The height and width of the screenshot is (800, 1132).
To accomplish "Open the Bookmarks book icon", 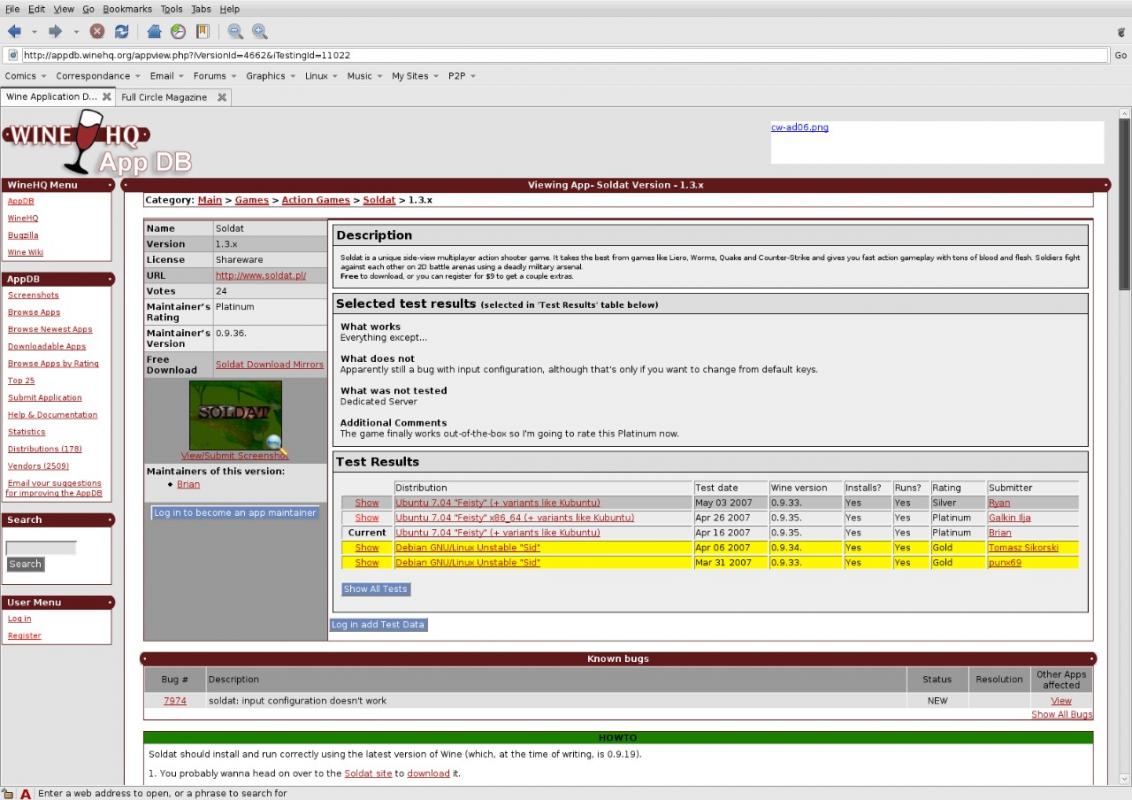I will click(202, 32).
